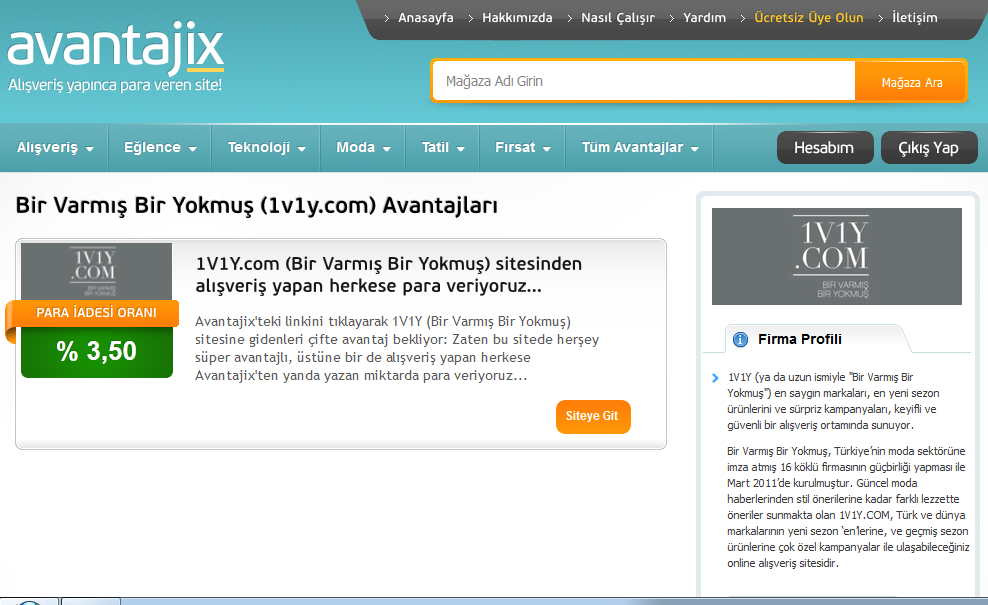Open the Hakkımızda page
This screenshot has width=988, height=605.
click(x=517, y=18)
